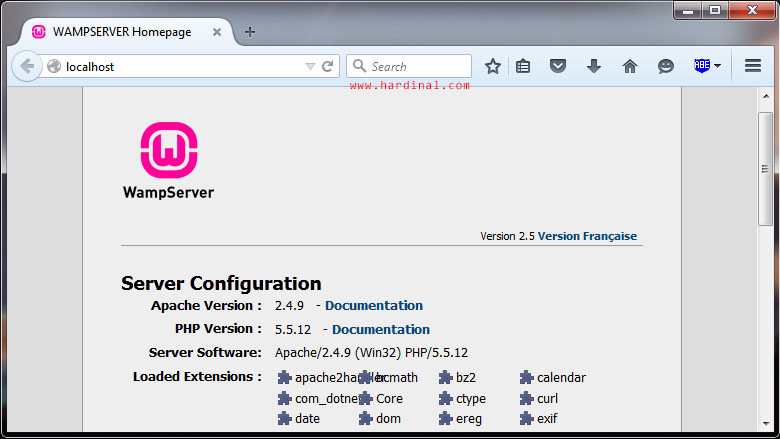780x439 pixels.
Task: Click the 'Loaded Extensions :' label
Action: pos(197,377)
